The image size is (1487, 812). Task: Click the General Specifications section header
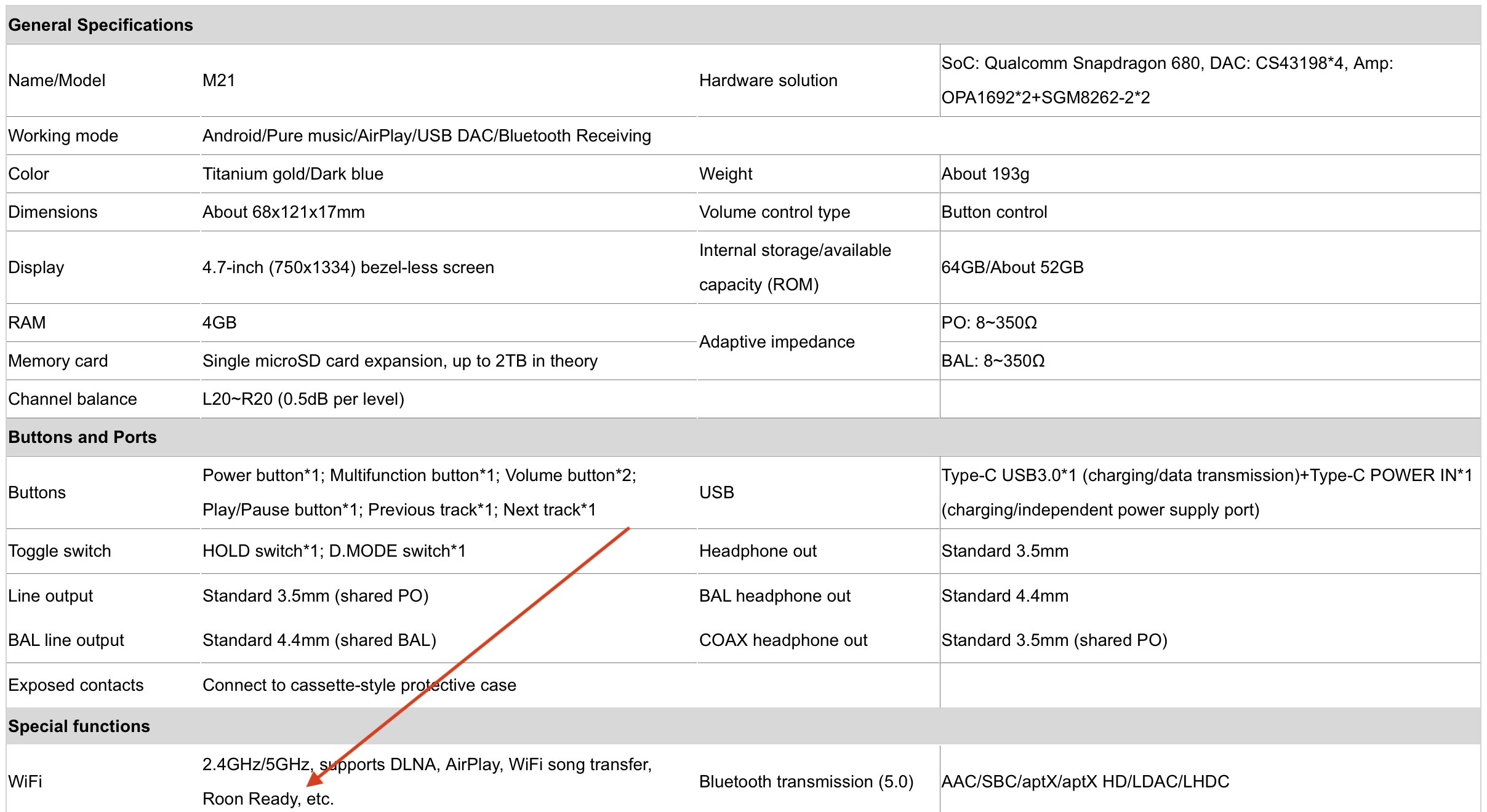click(100, 25)
